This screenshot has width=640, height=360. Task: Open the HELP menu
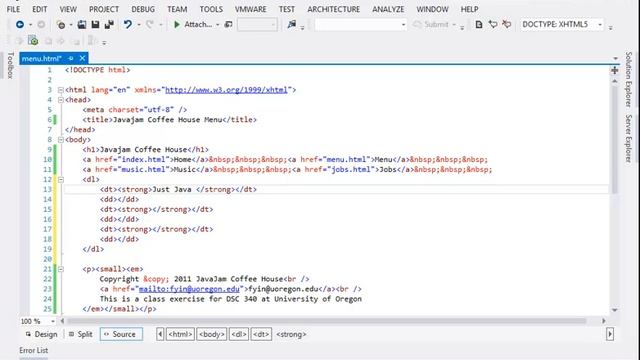tap(469, 9)
